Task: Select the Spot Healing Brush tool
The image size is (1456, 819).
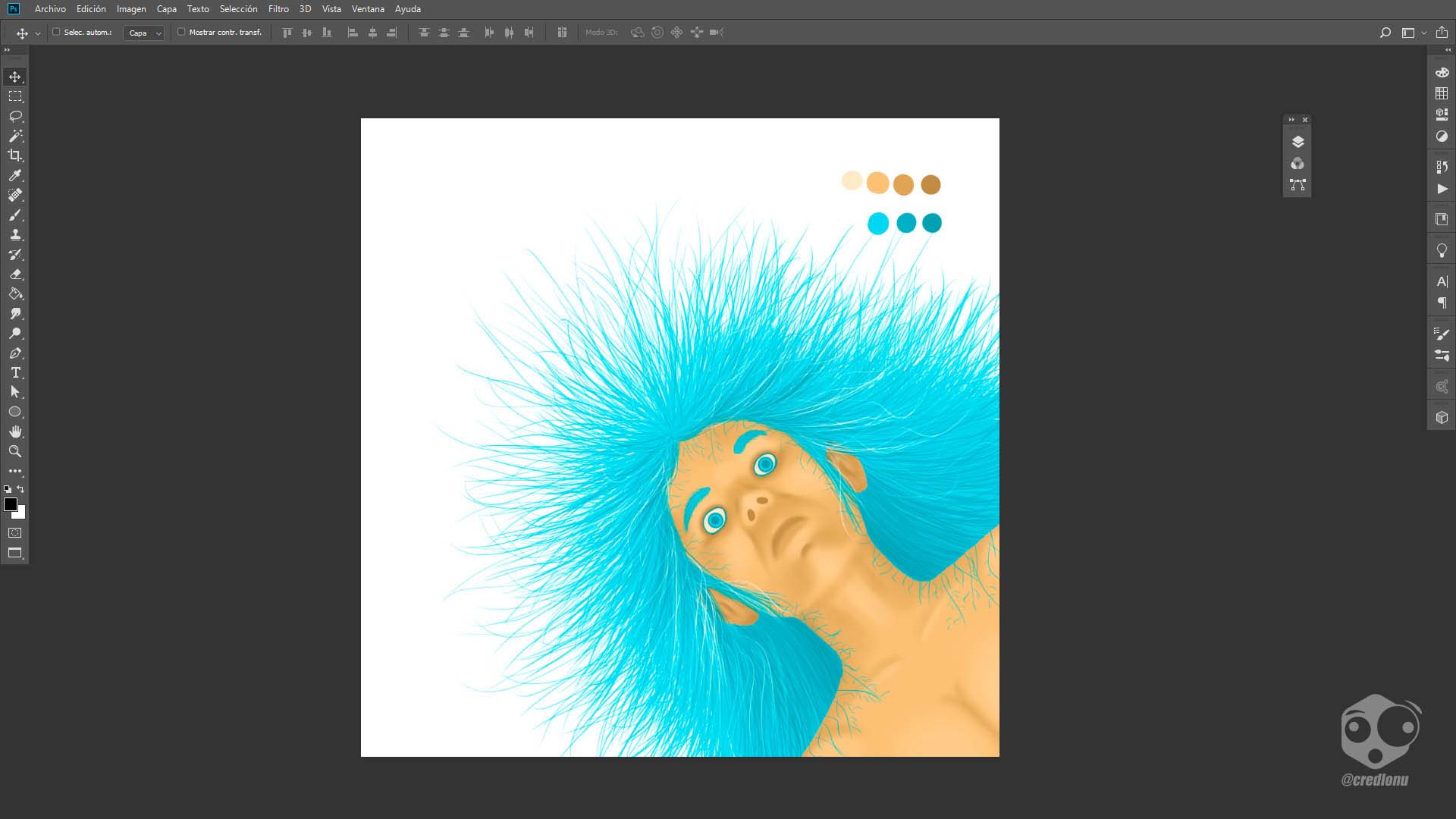Action: [x=15, y=195]
